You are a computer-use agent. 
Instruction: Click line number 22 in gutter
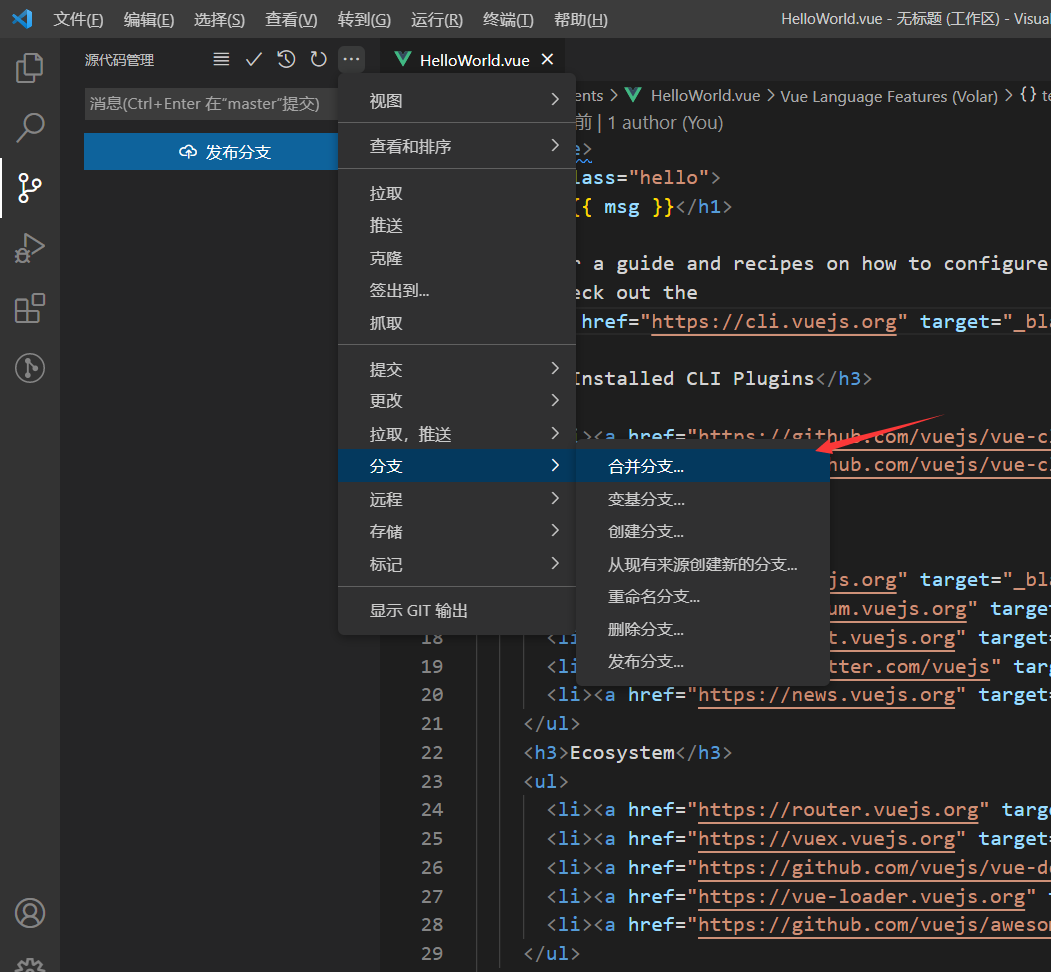(x=432, y=752)
